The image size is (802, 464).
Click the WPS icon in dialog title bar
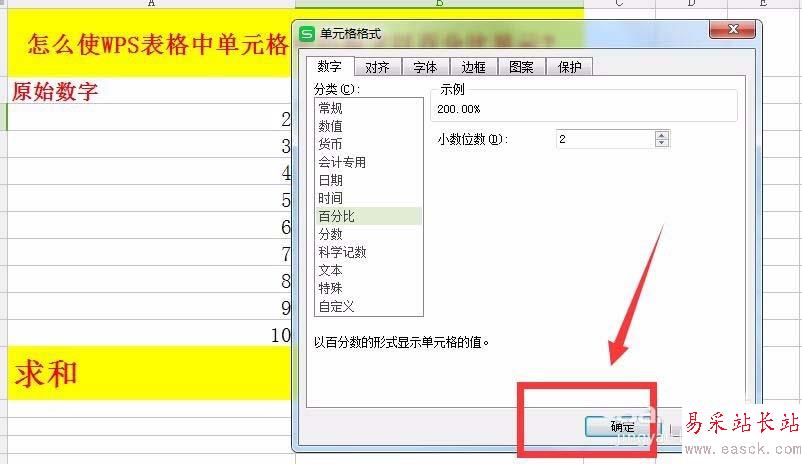[x=307, y=34]
